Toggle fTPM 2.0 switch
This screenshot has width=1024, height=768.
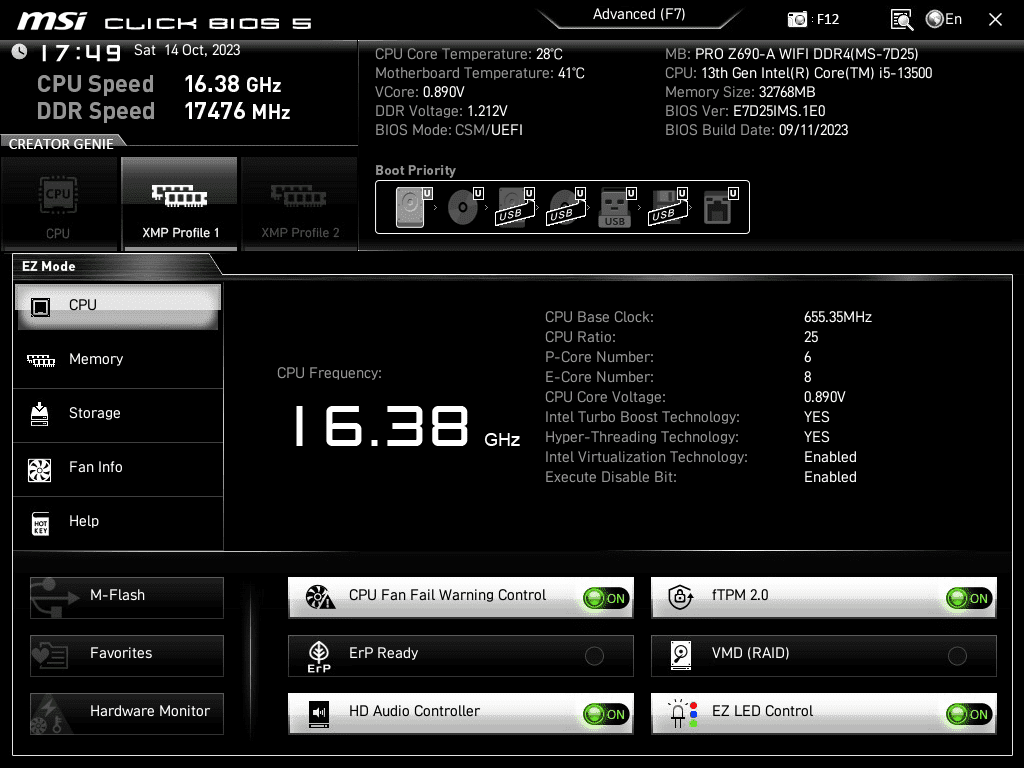[x=968, y=598]
